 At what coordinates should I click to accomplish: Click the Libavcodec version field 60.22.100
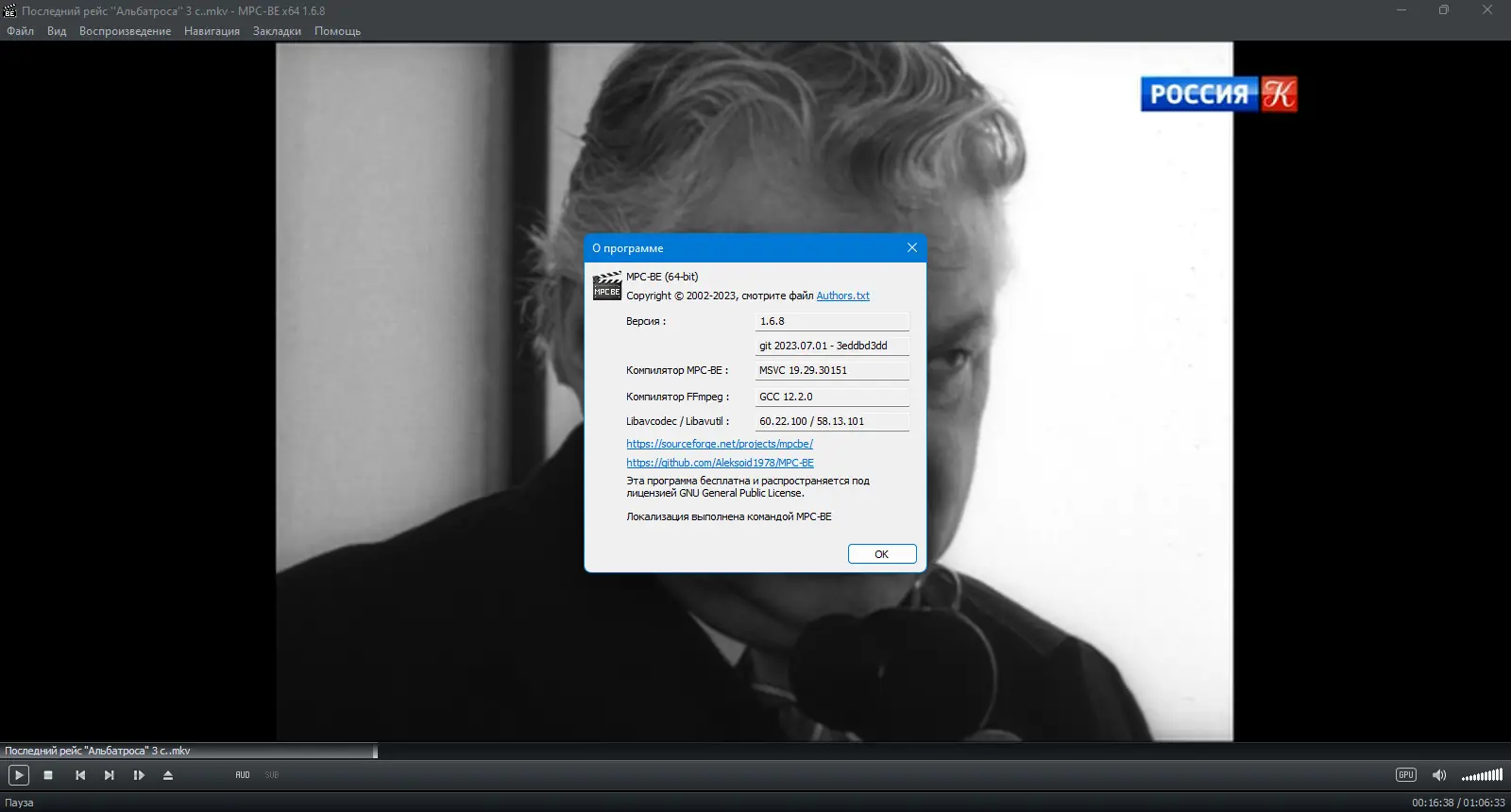(832, 421)
